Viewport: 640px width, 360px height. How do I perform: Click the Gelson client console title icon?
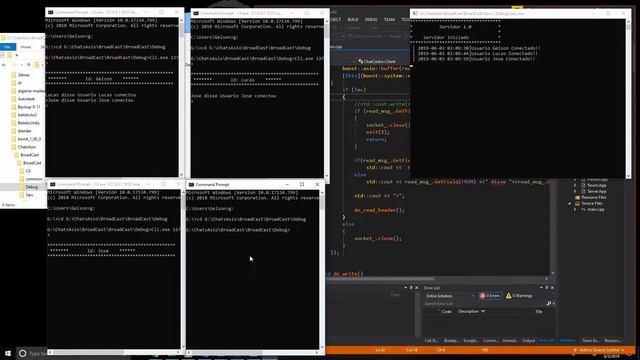pos(51,13)
